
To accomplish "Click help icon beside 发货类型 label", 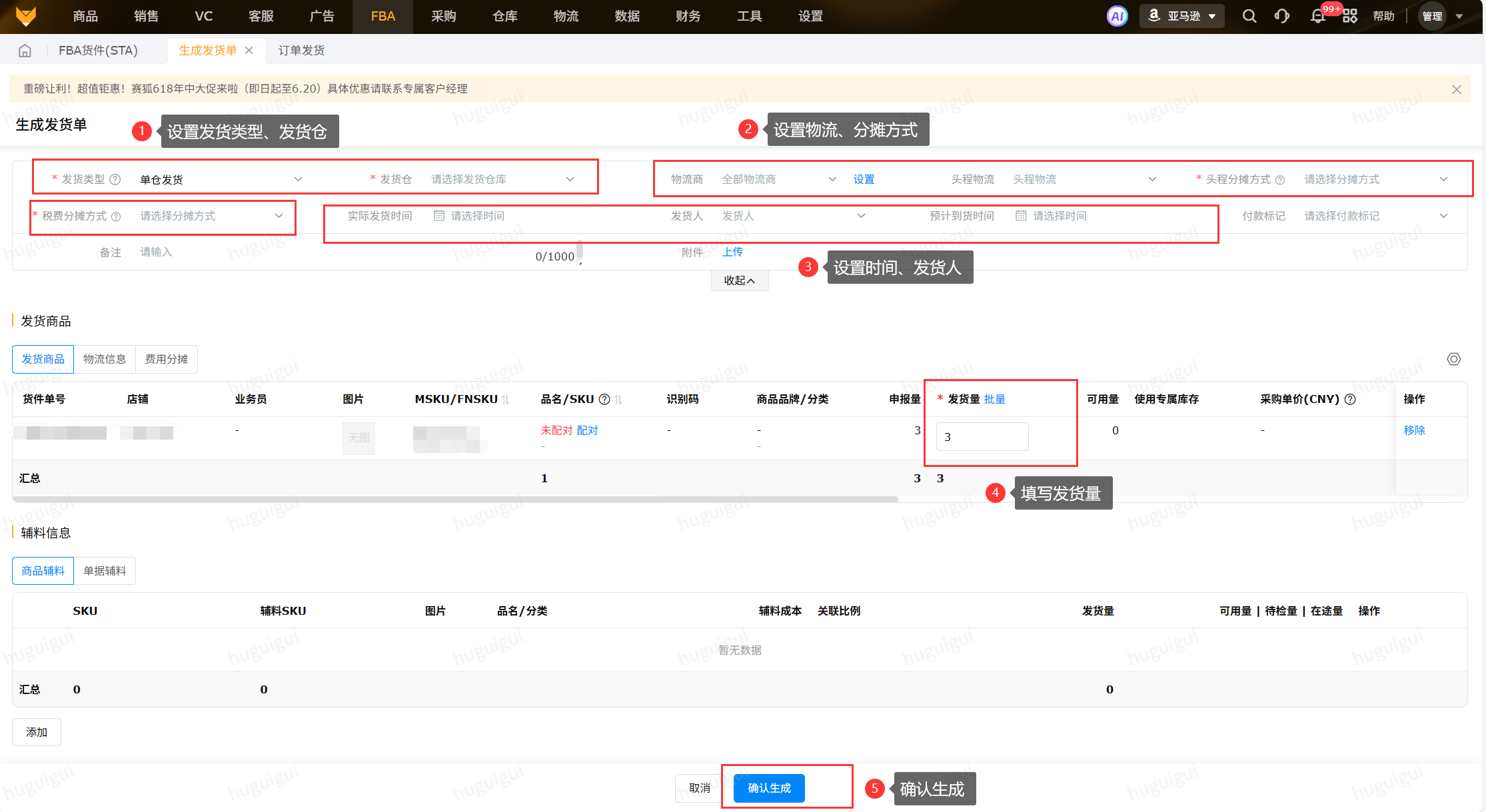I will pyautogui.click(x=115, y=179).
